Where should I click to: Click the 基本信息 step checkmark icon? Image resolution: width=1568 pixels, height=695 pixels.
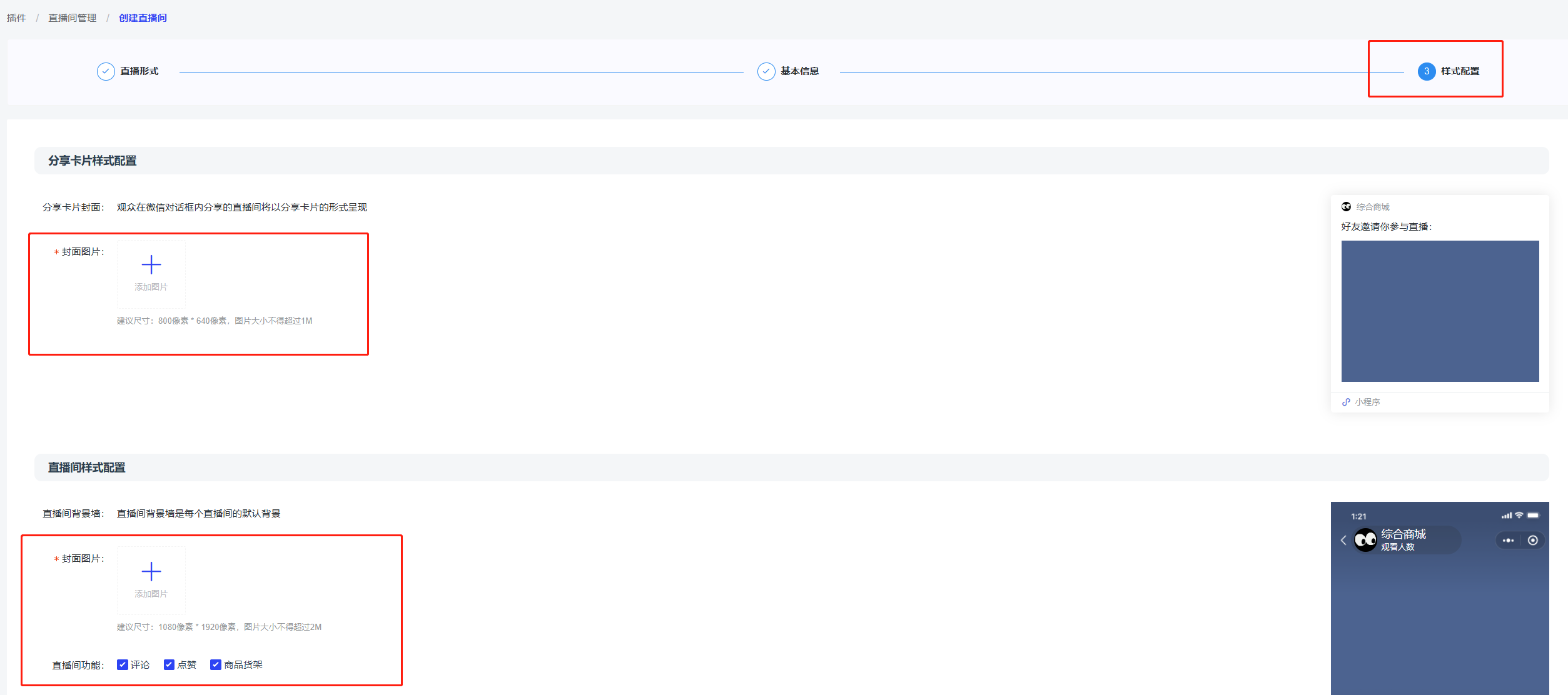(x=766, y=71)
